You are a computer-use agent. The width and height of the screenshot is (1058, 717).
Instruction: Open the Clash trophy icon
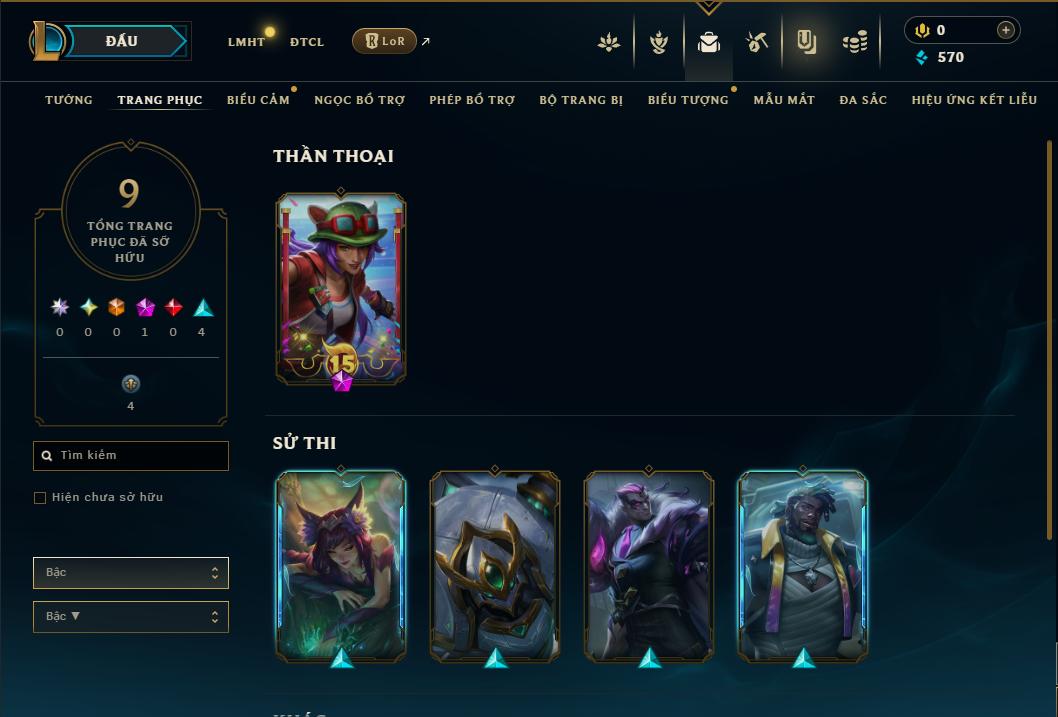[659, 42]
